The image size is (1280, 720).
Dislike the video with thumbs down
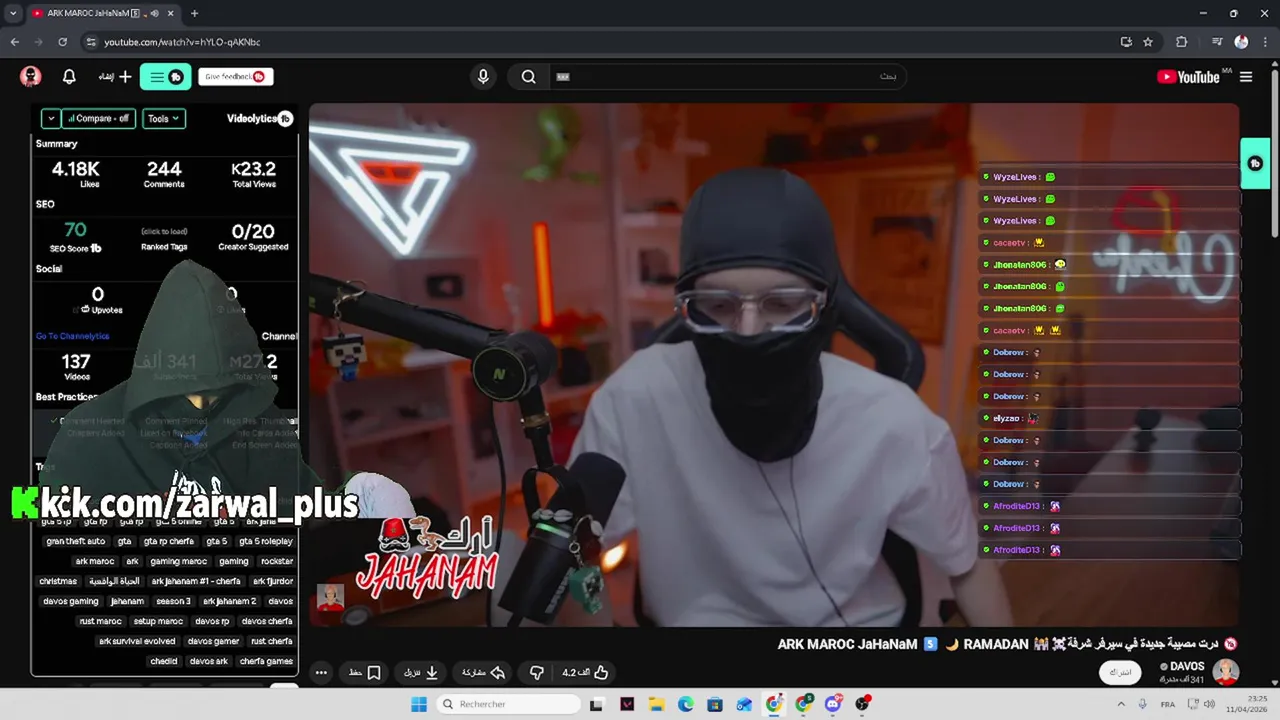pyautogui.click(x=536, y=672)
